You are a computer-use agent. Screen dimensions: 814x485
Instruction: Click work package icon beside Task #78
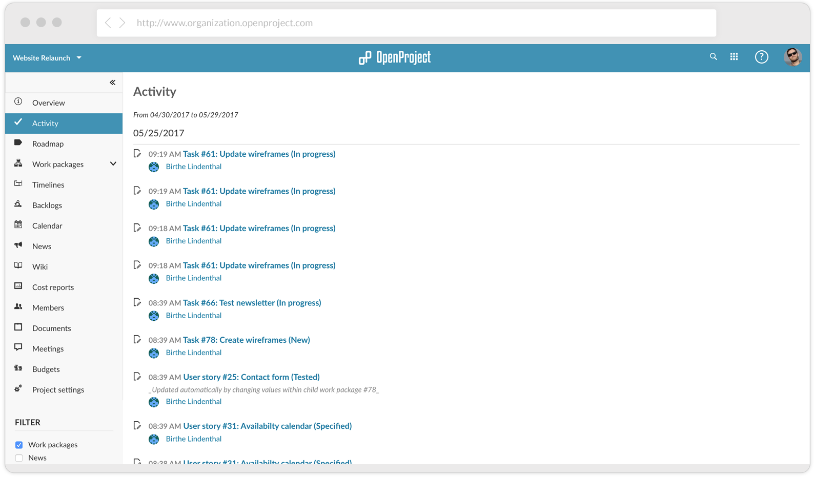(x=137, y=340)
